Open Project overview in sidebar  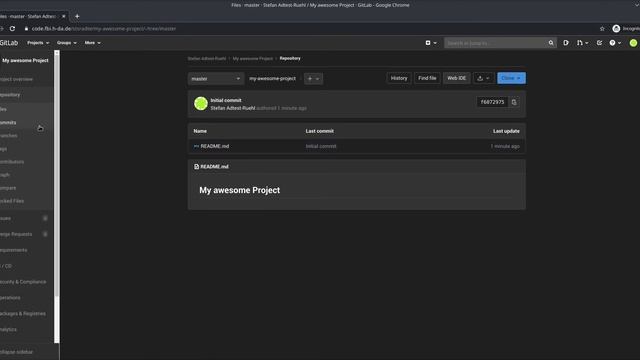(16, 79)
